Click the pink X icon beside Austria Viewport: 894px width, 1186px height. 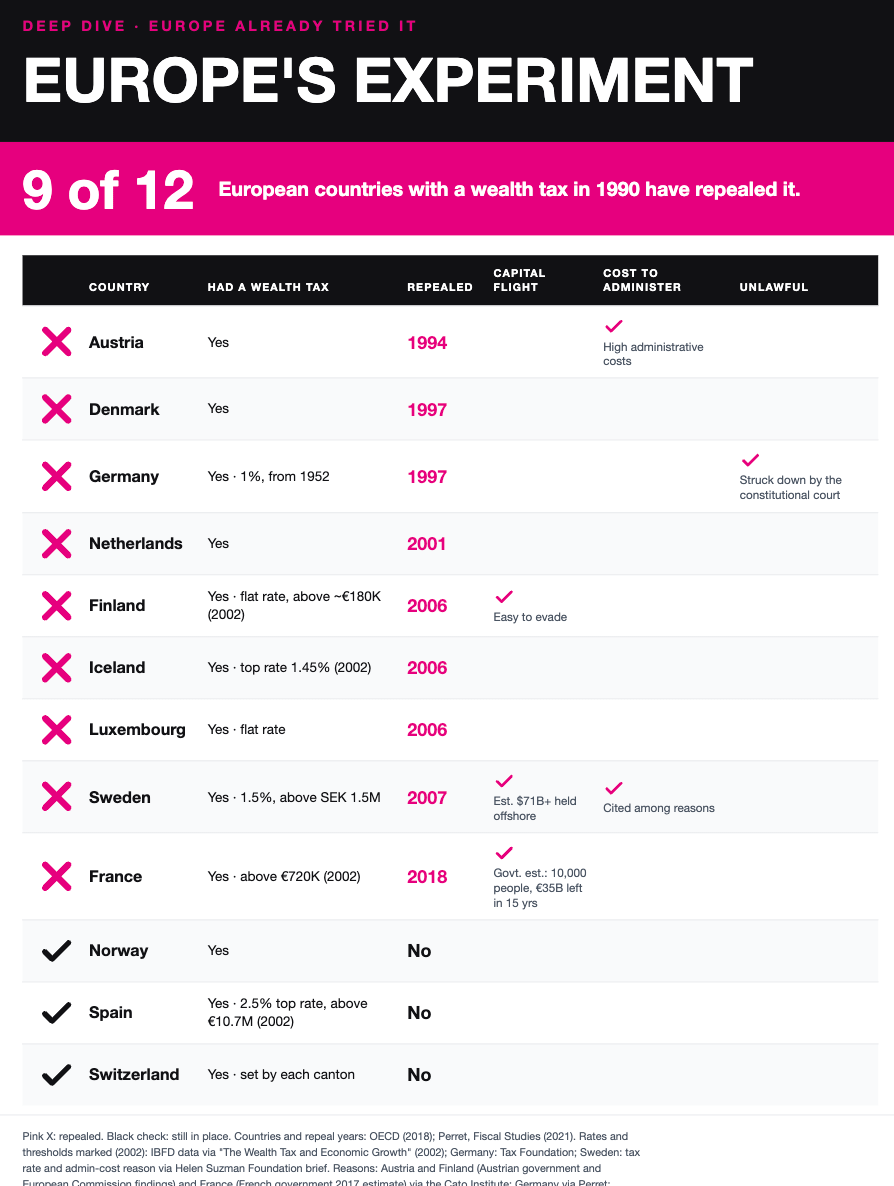[57, 342]
